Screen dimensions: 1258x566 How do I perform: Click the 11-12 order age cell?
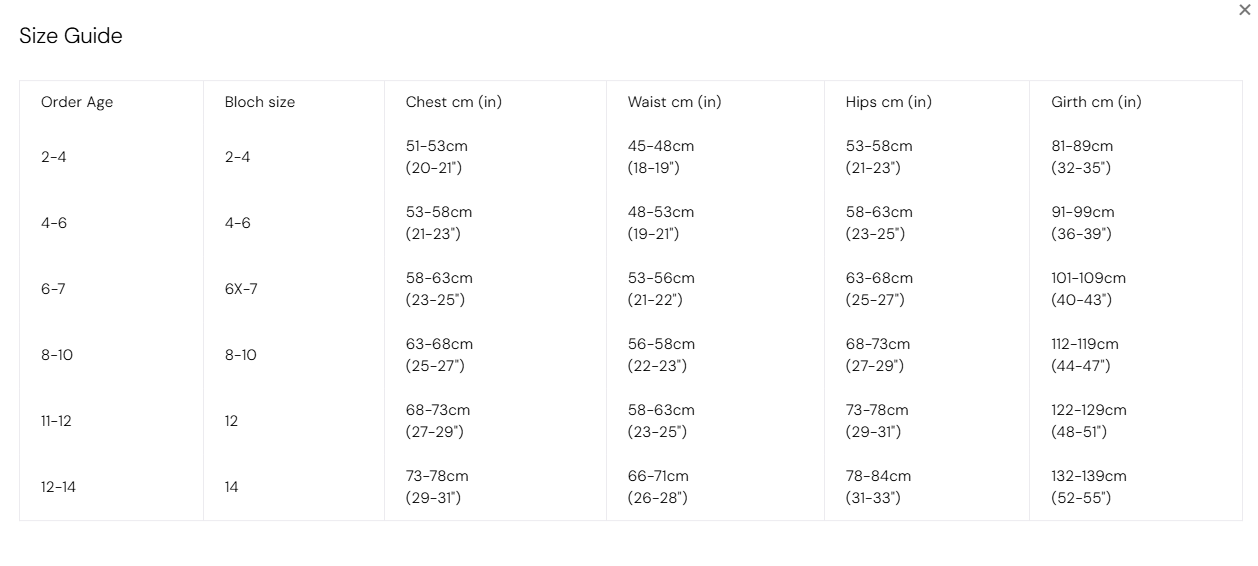[56, 421]
